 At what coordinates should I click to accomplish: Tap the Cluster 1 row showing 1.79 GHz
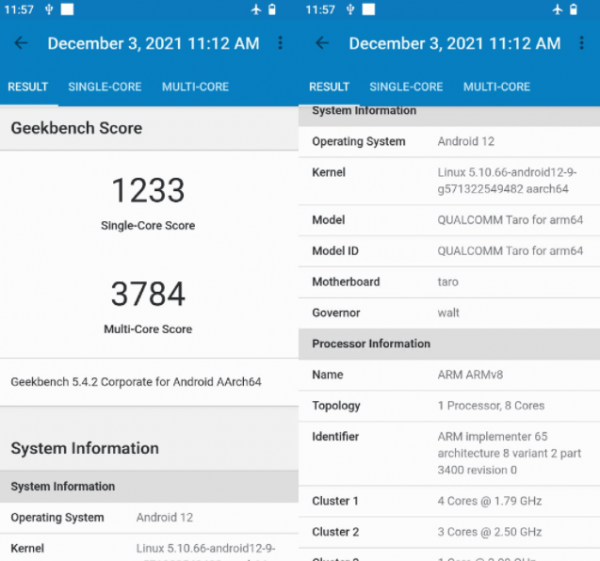pyautogui.click(x=449, y=501)
